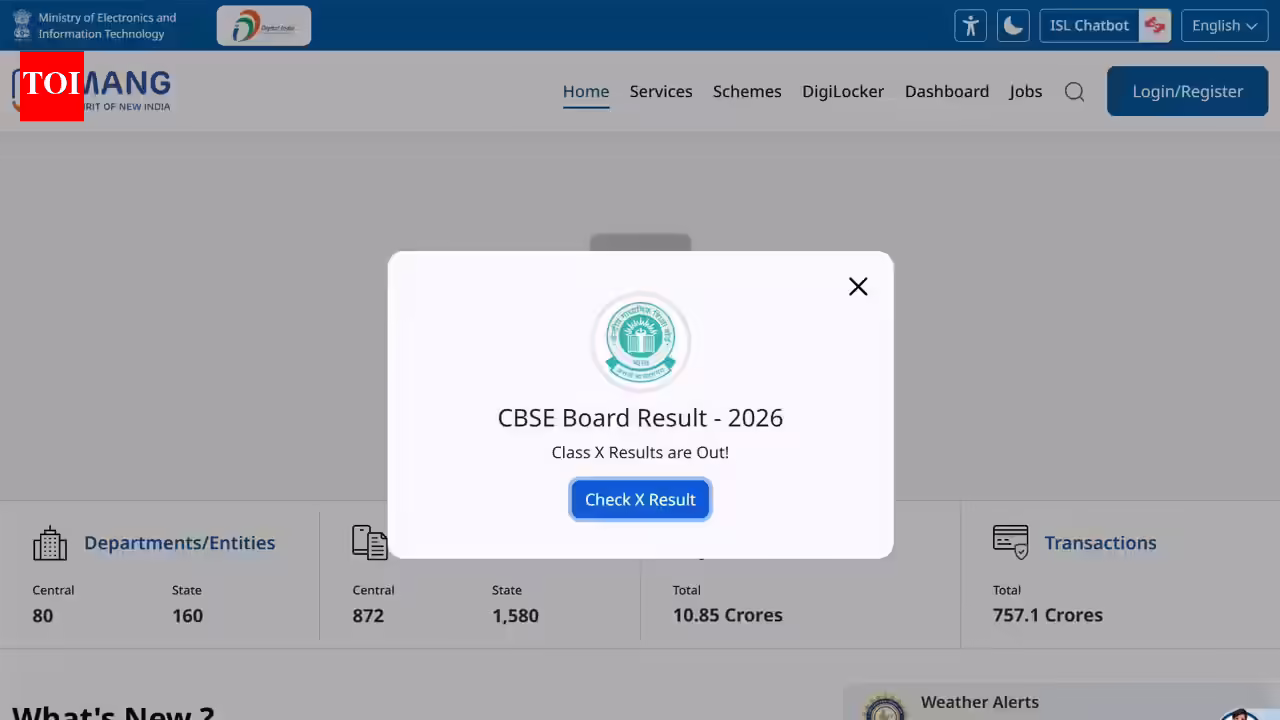Image resolution: width=1280 pixels, height=720 pixels.
Task: Open the Services menu
Action: click(x=661, y=91)
